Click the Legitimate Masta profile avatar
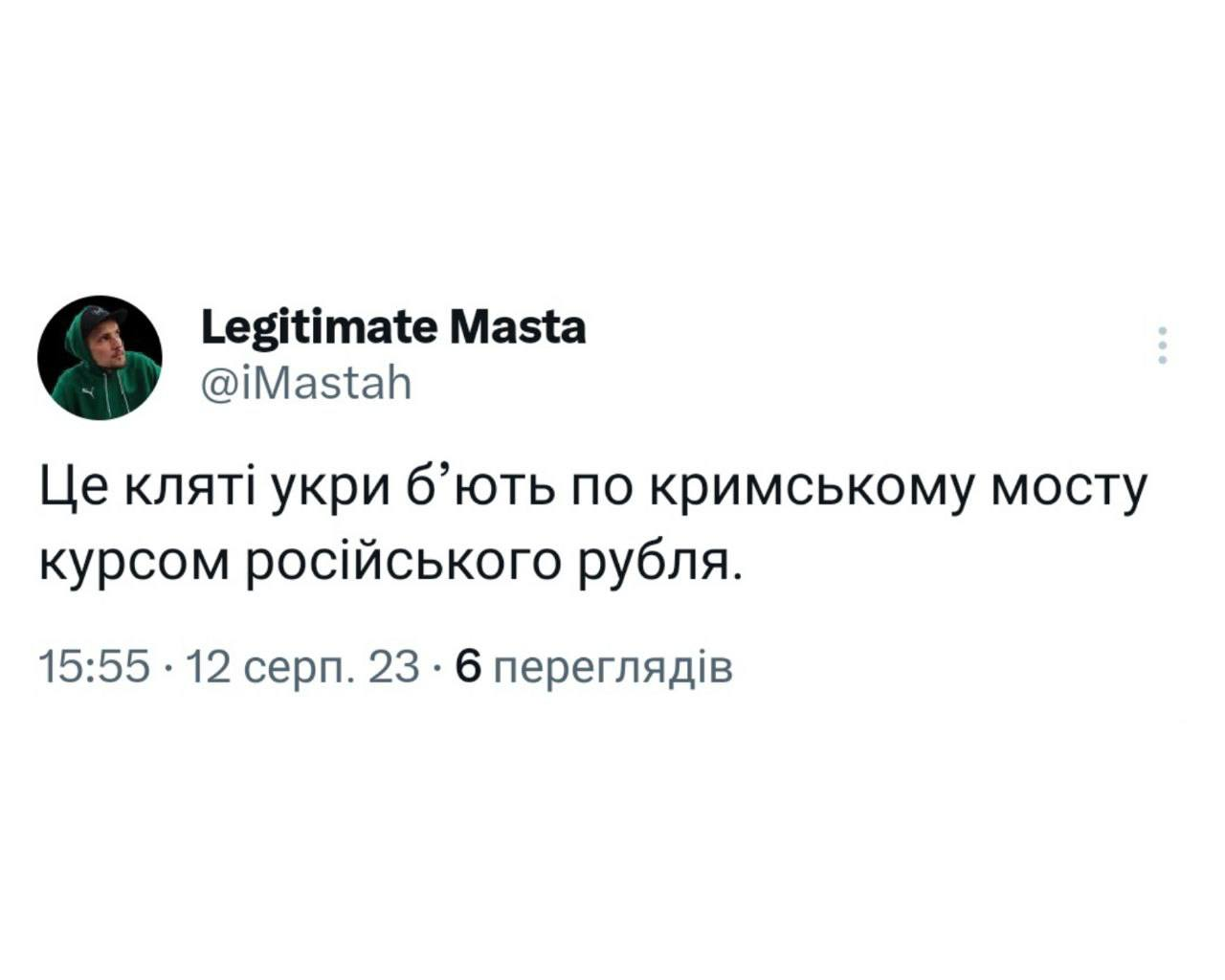 100,357
